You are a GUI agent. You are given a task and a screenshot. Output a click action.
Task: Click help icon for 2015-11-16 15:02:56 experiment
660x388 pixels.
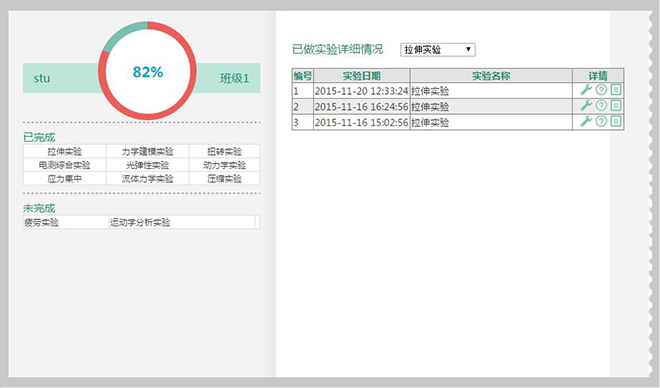[601, 121]
